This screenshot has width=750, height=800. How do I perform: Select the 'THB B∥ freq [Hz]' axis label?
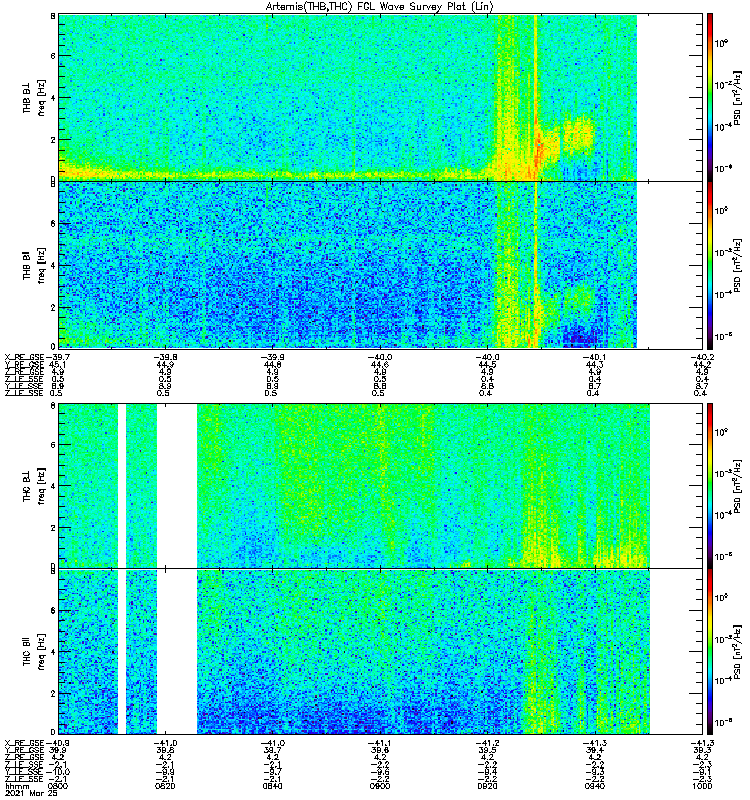pos(34,265)
